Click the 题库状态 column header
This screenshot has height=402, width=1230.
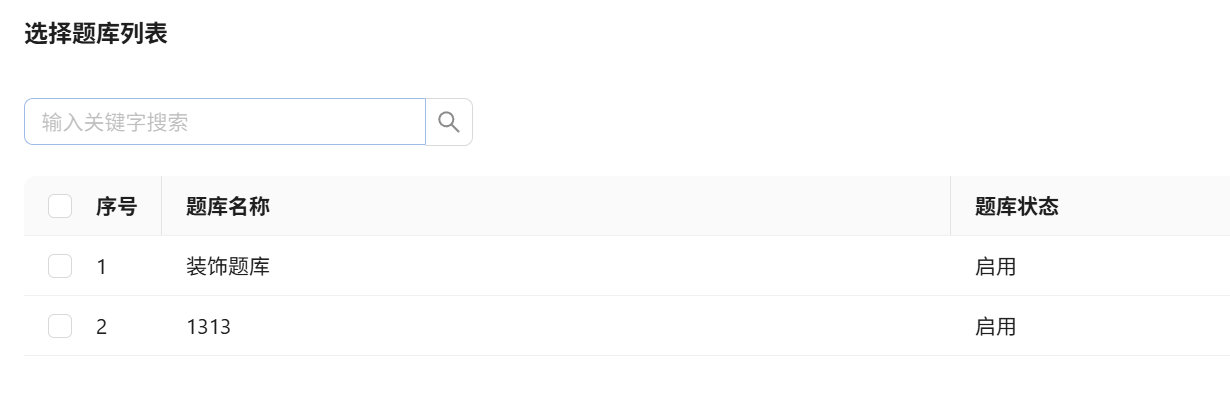tap(1017, 207)
